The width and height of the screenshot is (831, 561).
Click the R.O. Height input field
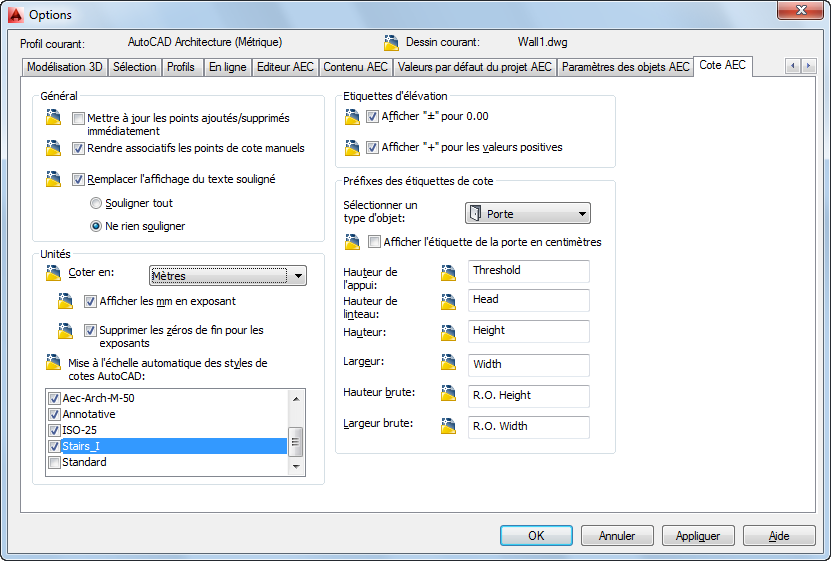[x=528, y=396]
